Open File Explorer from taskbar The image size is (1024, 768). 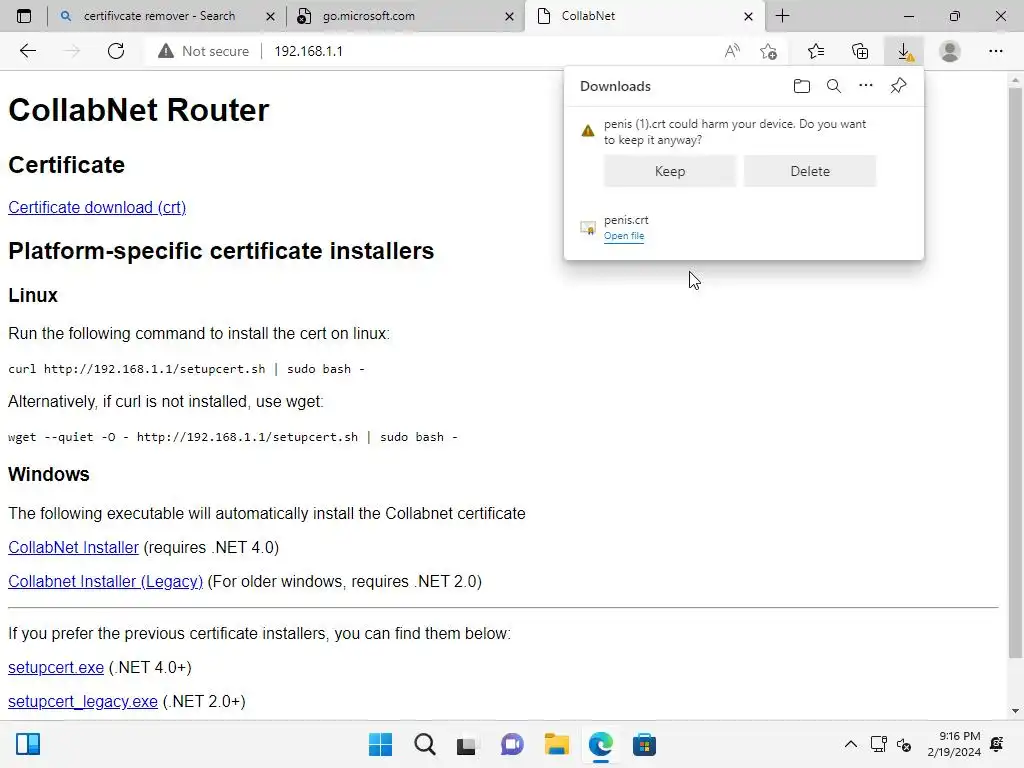pyautogui.click(x=556, y=744)
